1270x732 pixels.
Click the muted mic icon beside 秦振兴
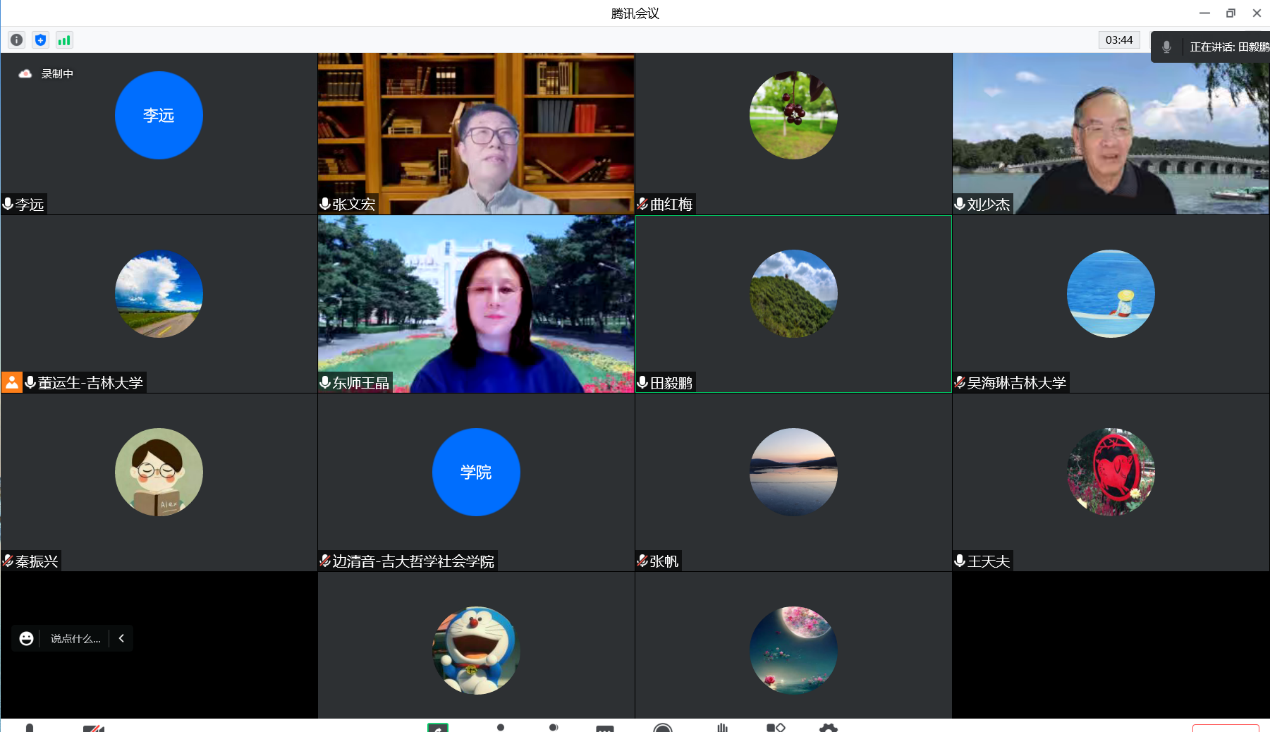coord(8,561)
